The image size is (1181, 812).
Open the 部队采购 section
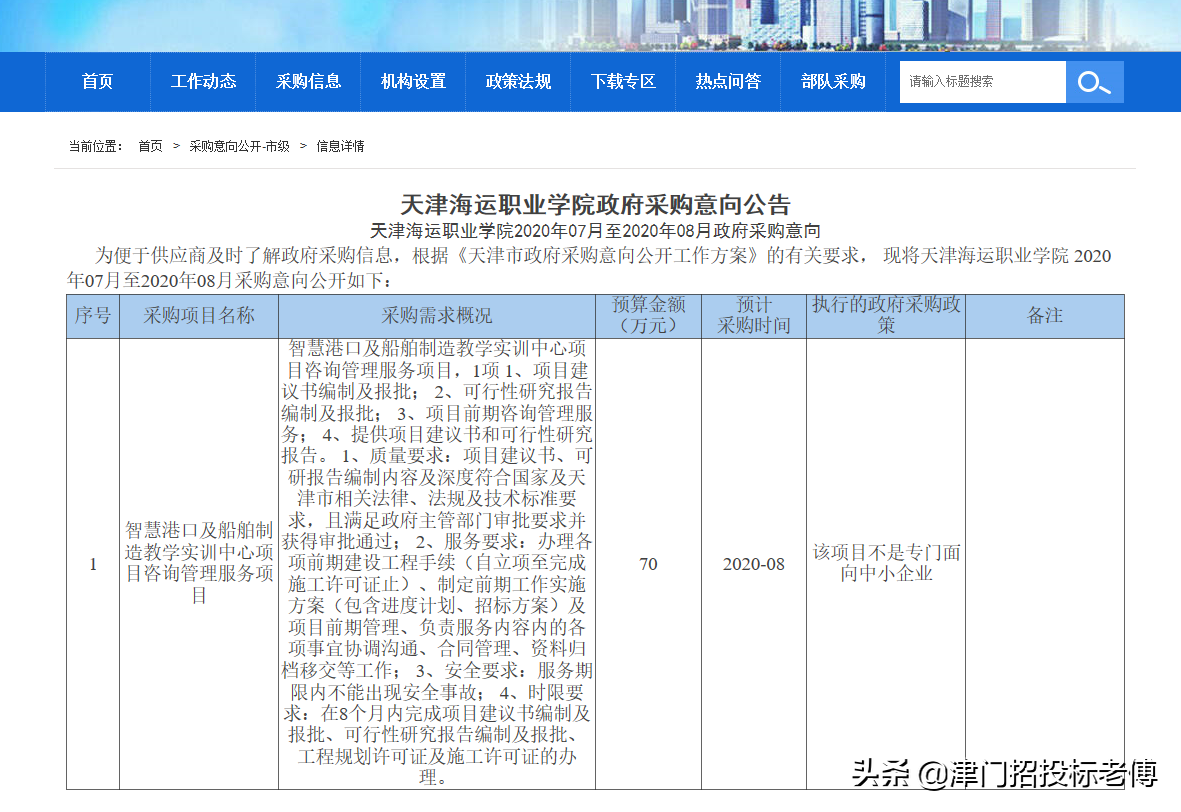pos(833,82)
